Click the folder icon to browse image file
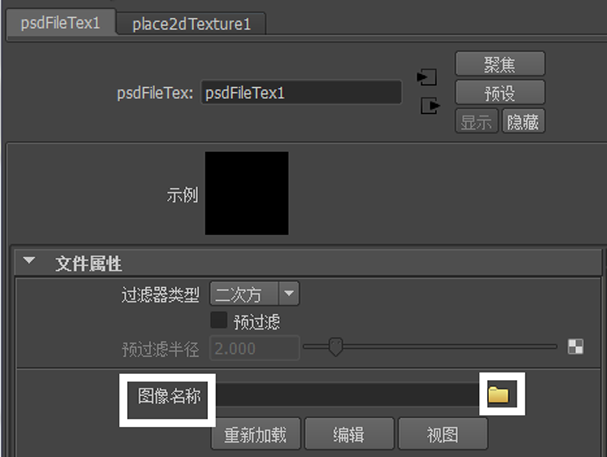Image resolution: width=607 pixels, height=457 pixels. tap(498, 396)
